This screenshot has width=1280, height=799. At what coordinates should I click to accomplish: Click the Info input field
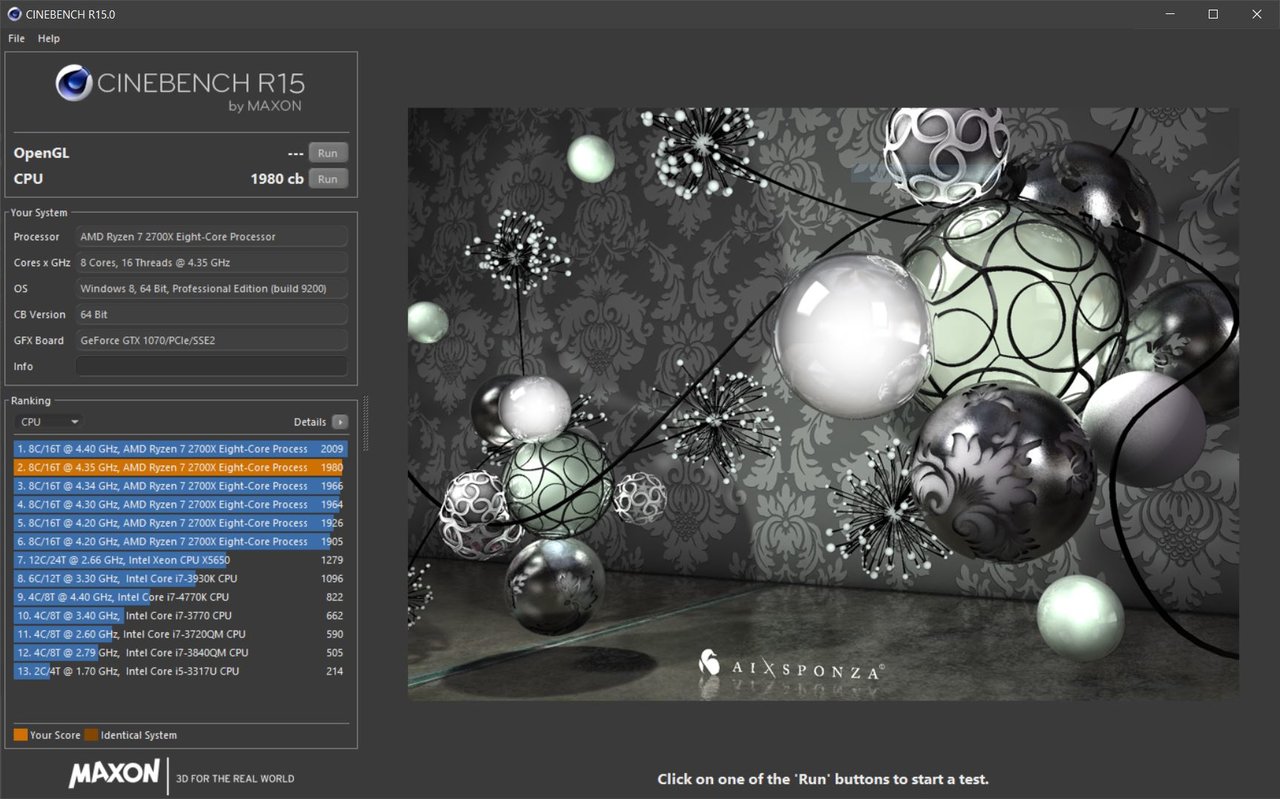(212, 366)
